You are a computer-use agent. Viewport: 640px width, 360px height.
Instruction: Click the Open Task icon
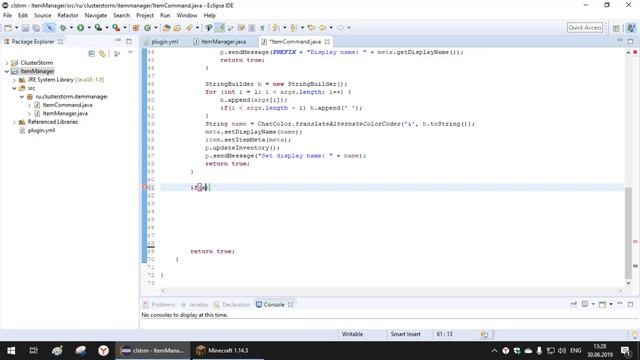click(177, 28)
